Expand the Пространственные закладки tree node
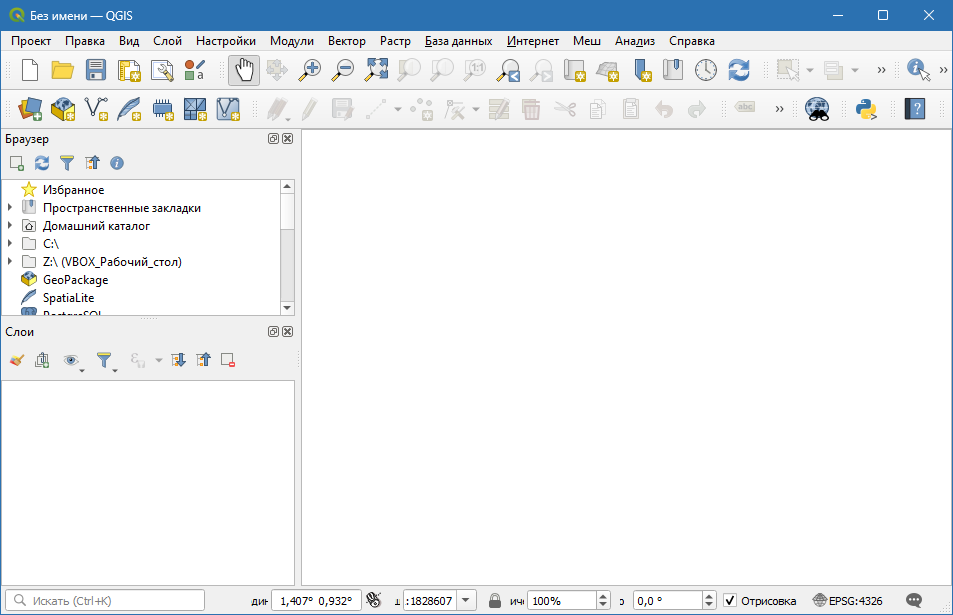The height and width of the screenshot is (615, 953). coord(10,208)
